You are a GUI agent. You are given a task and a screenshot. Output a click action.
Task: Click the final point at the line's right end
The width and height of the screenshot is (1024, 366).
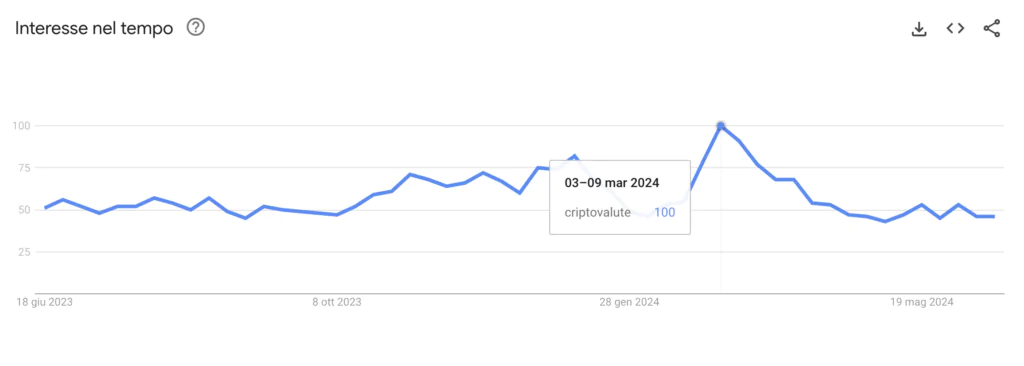tap(993, 216)
